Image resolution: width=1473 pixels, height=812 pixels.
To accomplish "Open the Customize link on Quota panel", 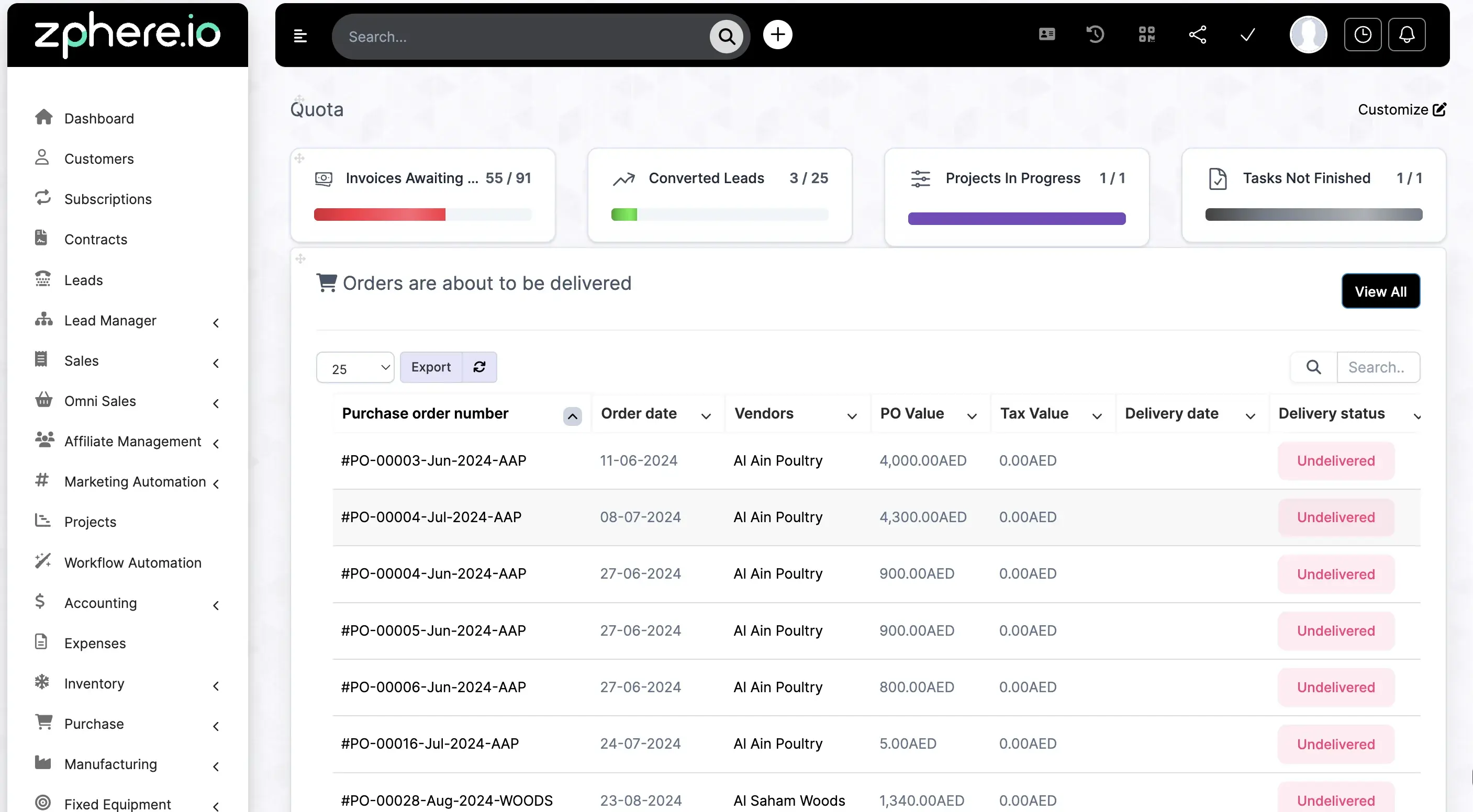I will click(1401, 109).
